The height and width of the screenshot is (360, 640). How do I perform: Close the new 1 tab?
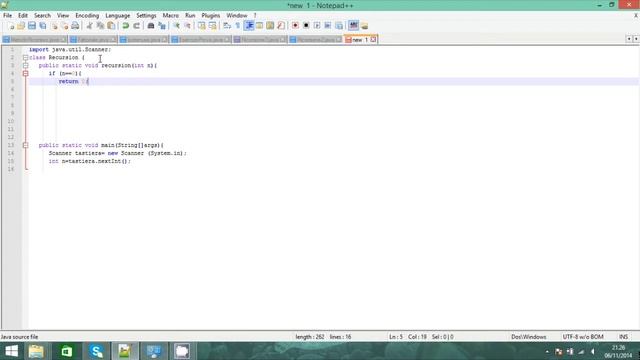click(x=373, y=40)
